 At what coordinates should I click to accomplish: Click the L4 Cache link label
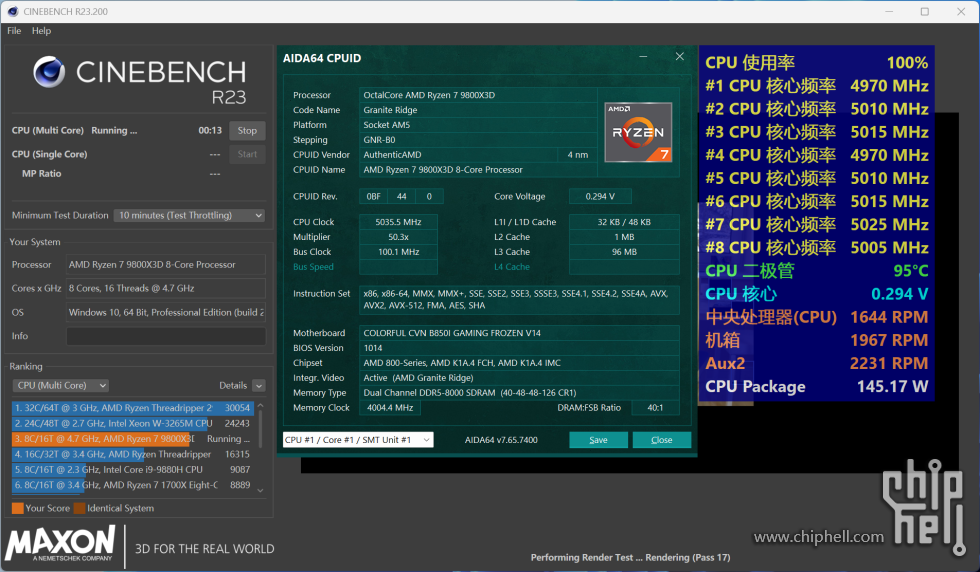click(512, 267)
